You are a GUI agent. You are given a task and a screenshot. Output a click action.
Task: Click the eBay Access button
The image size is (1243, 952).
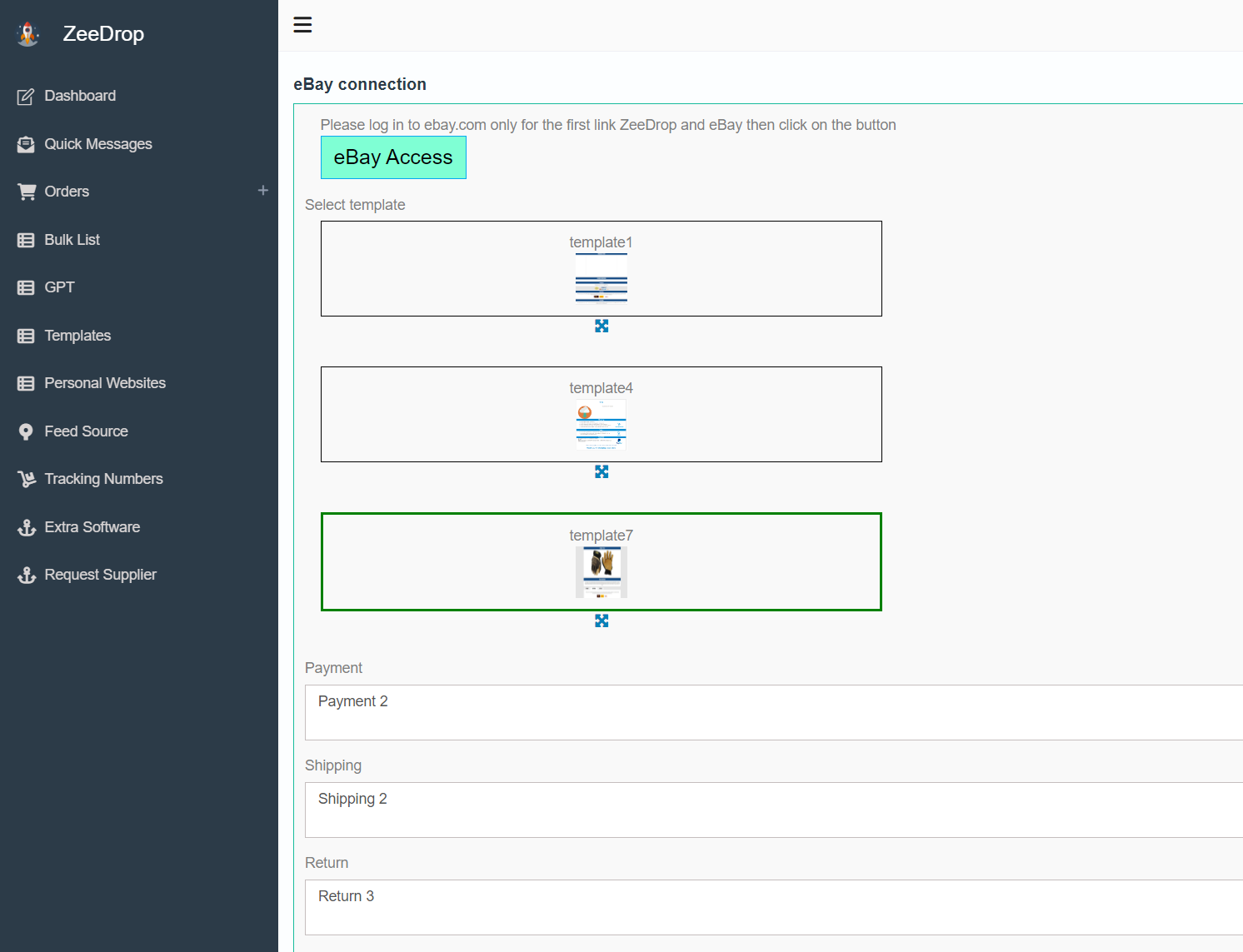[393, 157]
